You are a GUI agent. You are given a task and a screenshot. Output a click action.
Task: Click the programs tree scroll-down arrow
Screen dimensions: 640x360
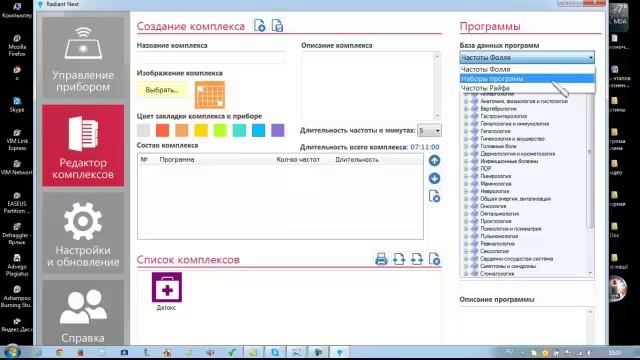pyautogui.click(x=590, y=273)
